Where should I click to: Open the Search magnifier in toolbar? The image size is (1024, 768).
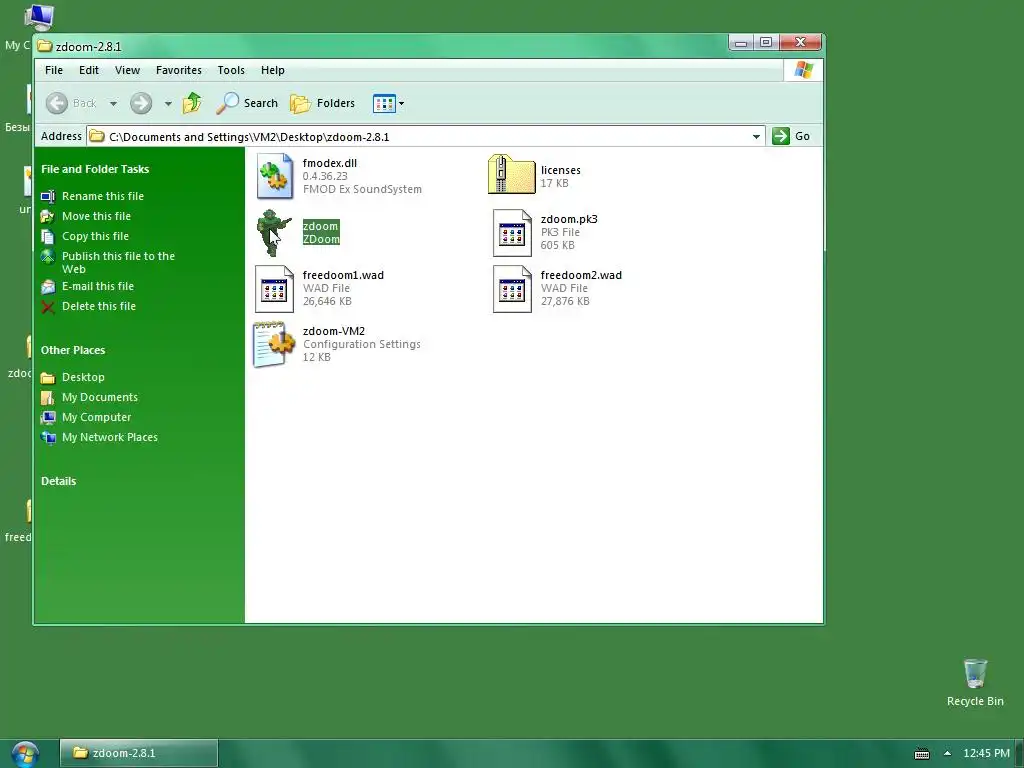coord(227,103)
